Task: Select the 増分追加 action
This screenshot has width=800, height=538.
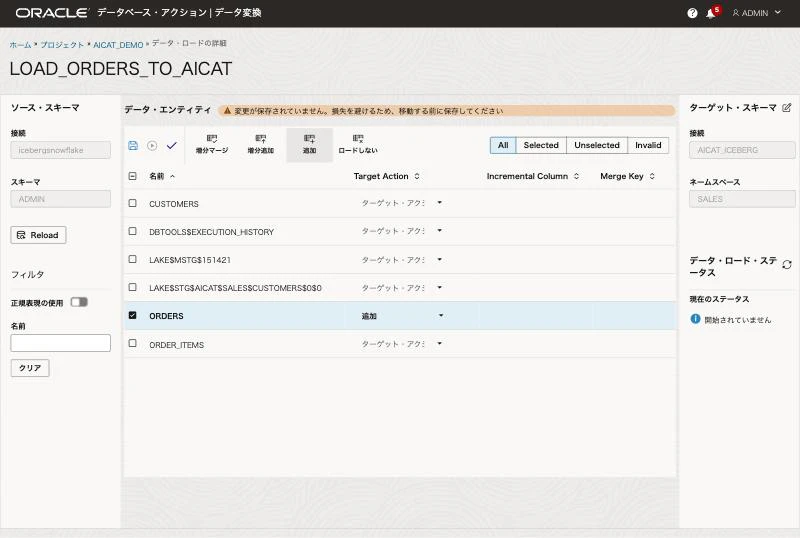Action: [261, 144]
